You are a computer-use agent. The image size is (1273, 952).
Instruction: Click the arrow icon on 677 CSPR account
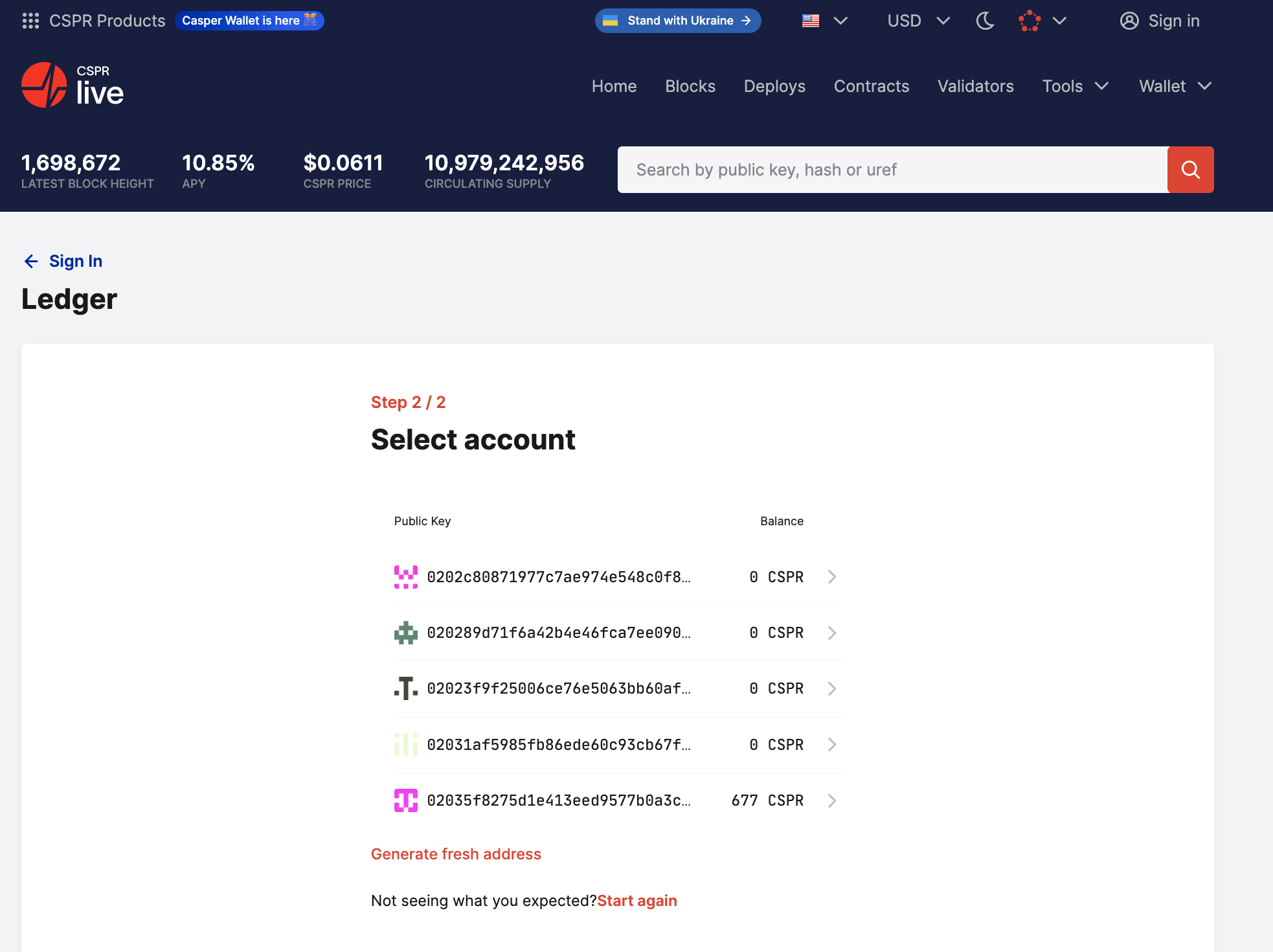click(x=832, y=800)
